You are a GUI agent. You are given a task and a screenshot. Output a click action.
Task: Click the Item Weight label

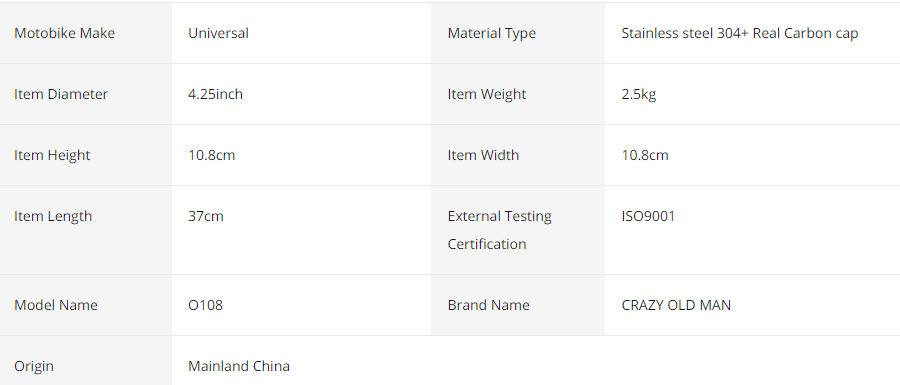click(487, 94)
